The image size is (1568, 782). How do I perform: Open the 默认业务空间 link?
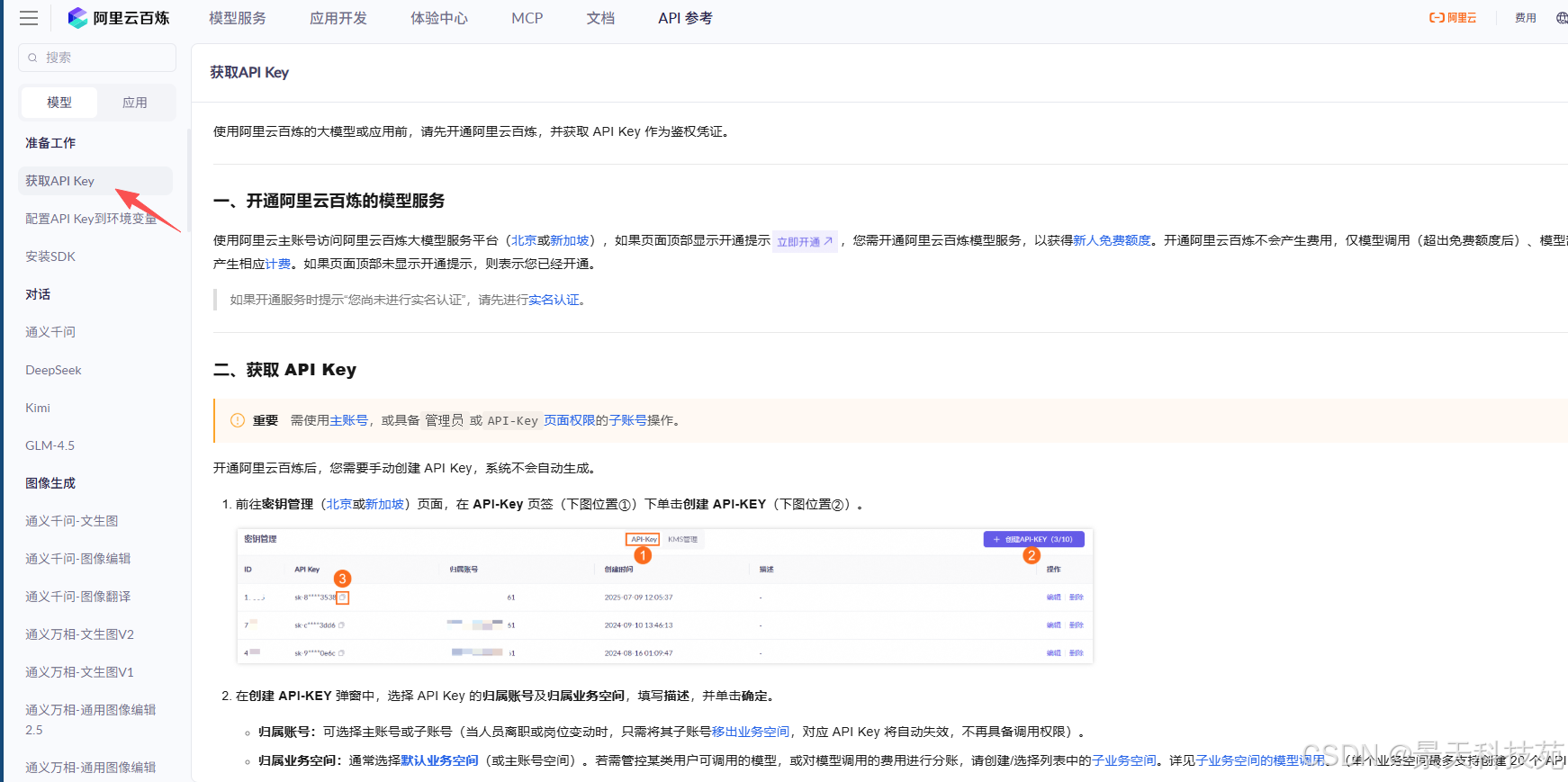pos(439,760)
